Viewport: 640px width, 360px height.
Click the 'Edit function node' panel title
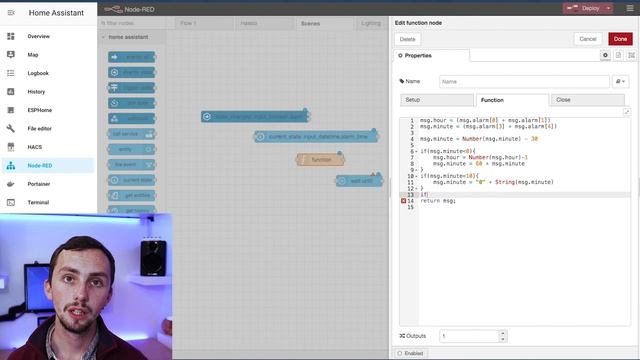coord(418,23)
